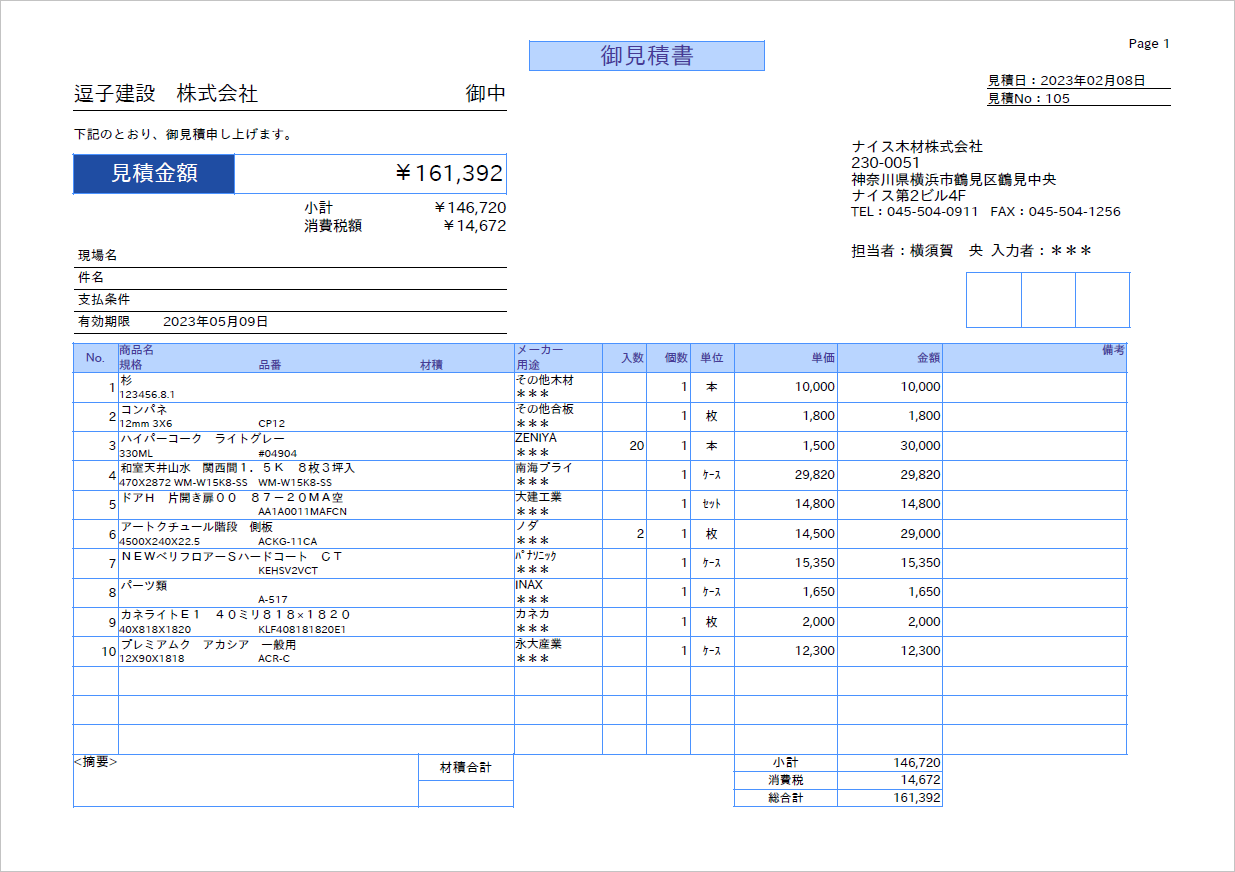Image resolution: width=1235 pixels, height=872 pixels.
Task: Select ハイパーコーク ライトグレー product
Action: (x=202, y=439)
